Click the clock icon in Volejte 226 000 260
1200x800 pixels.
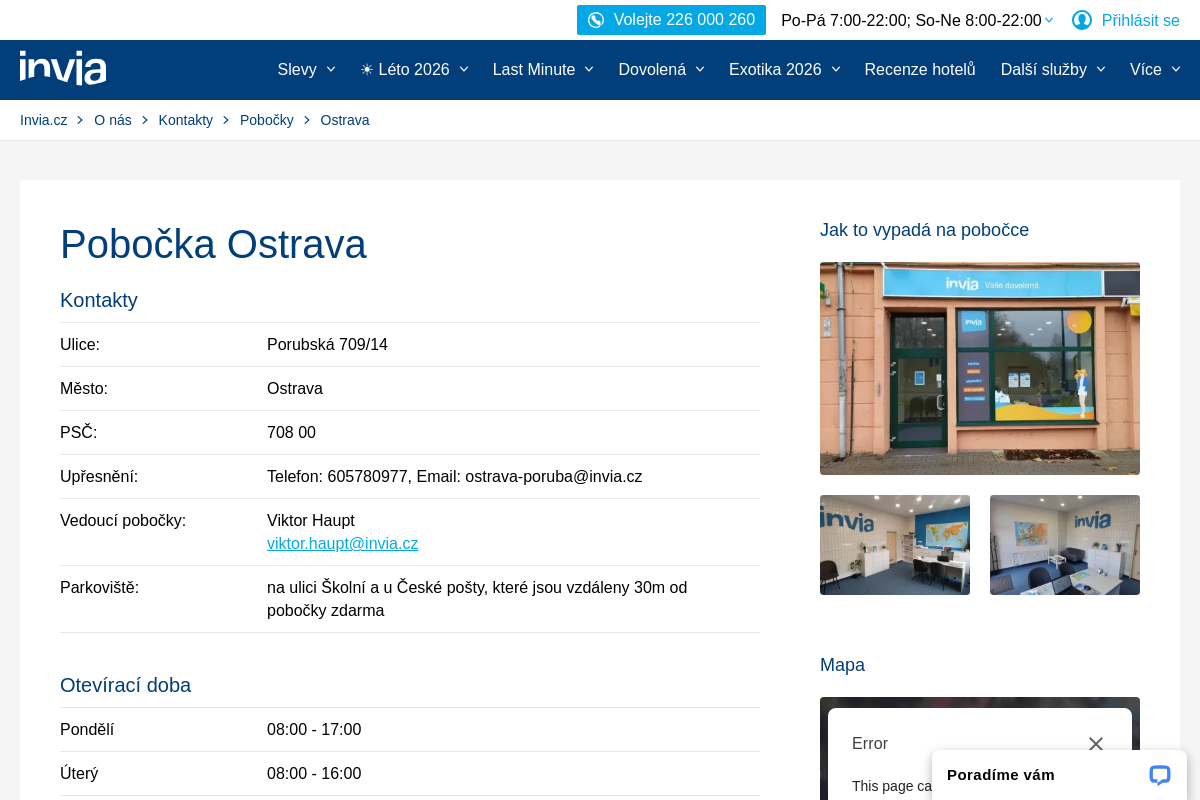point(596,19)
